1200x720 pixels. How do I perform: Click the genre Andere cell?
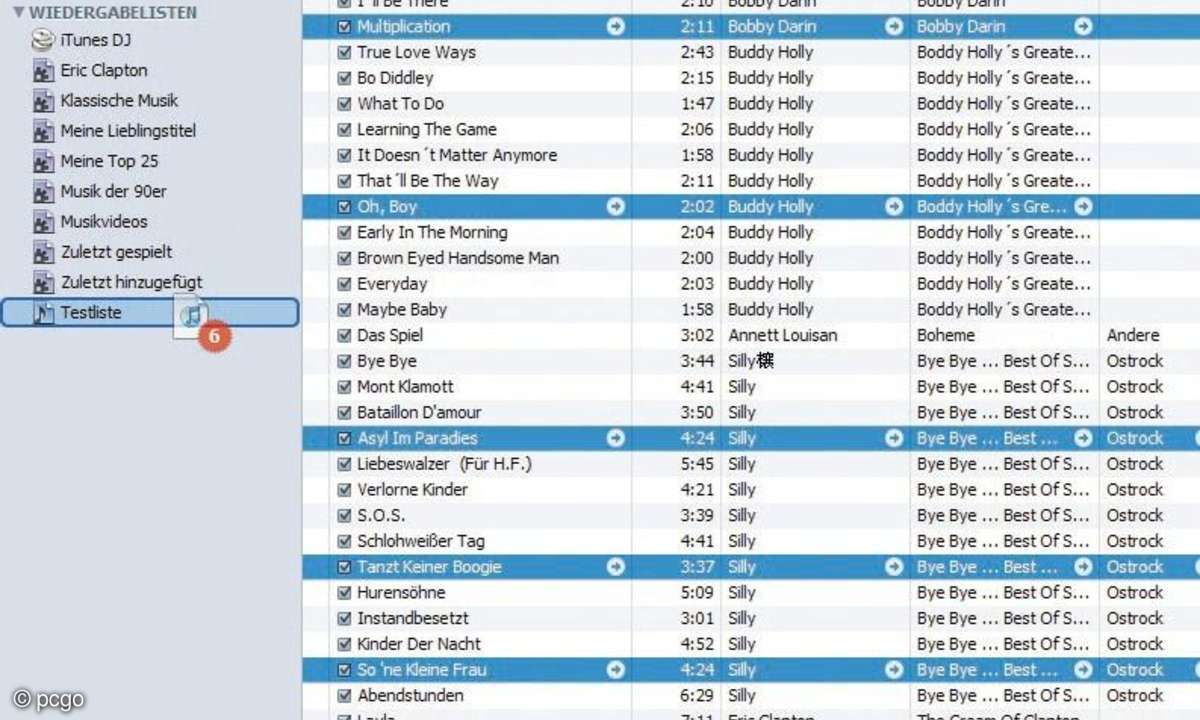point(1133,336)
